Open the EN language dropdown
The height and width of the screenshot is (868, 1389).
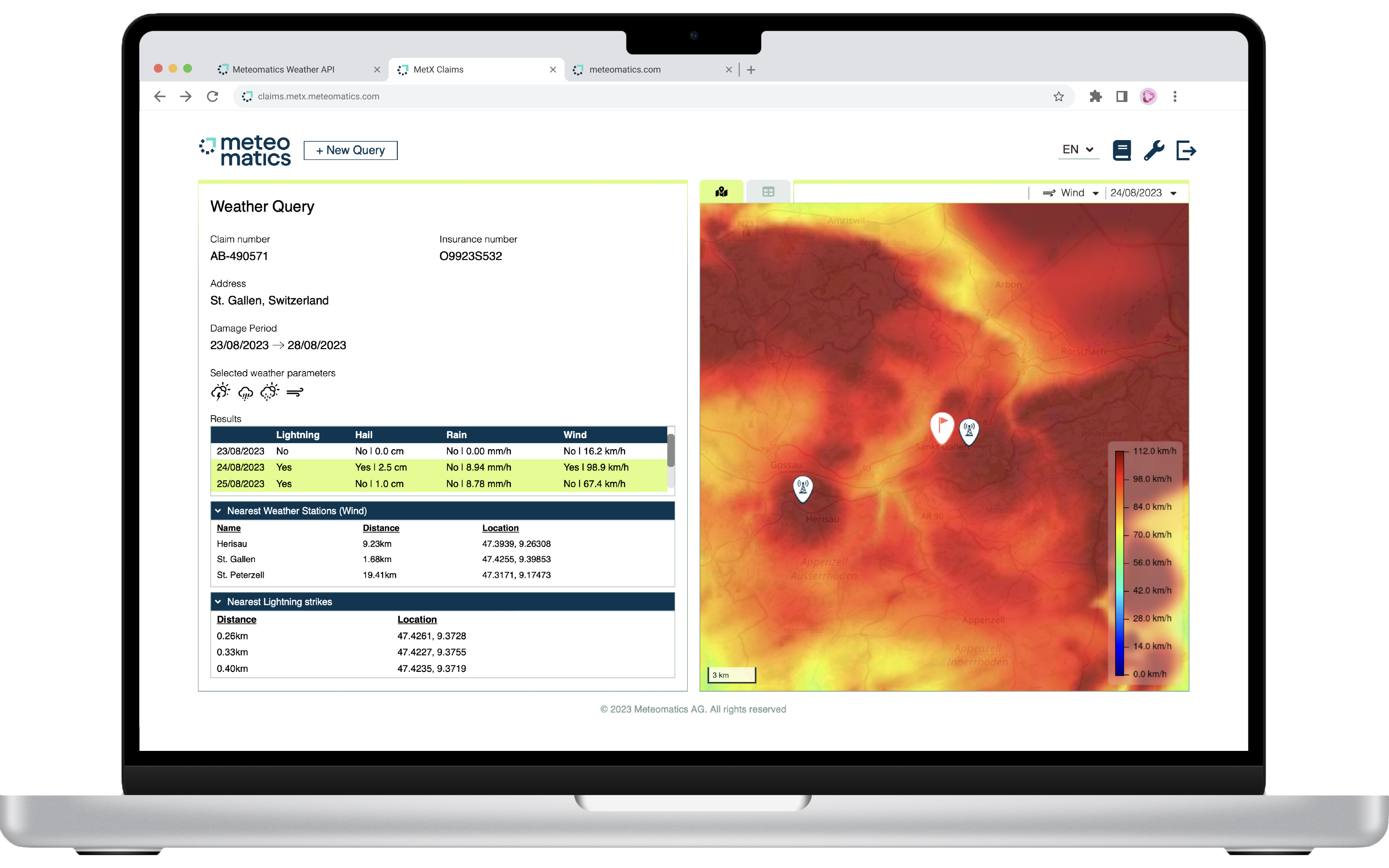[1077, 150]
